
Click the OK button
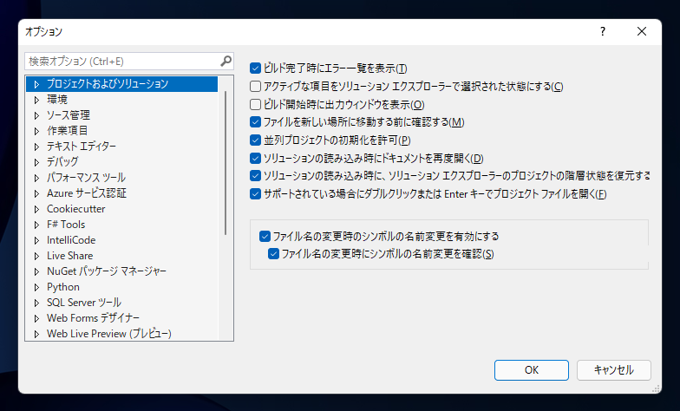[531, 370]
